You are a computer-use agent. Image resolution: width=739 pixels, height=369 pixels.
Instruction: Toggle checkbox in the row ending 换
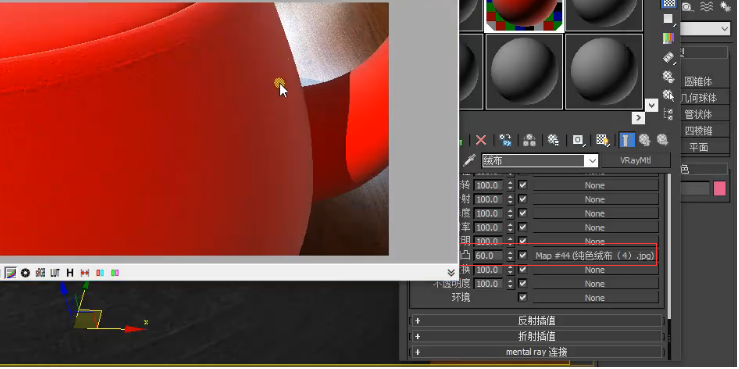click(x=522, y=270)
